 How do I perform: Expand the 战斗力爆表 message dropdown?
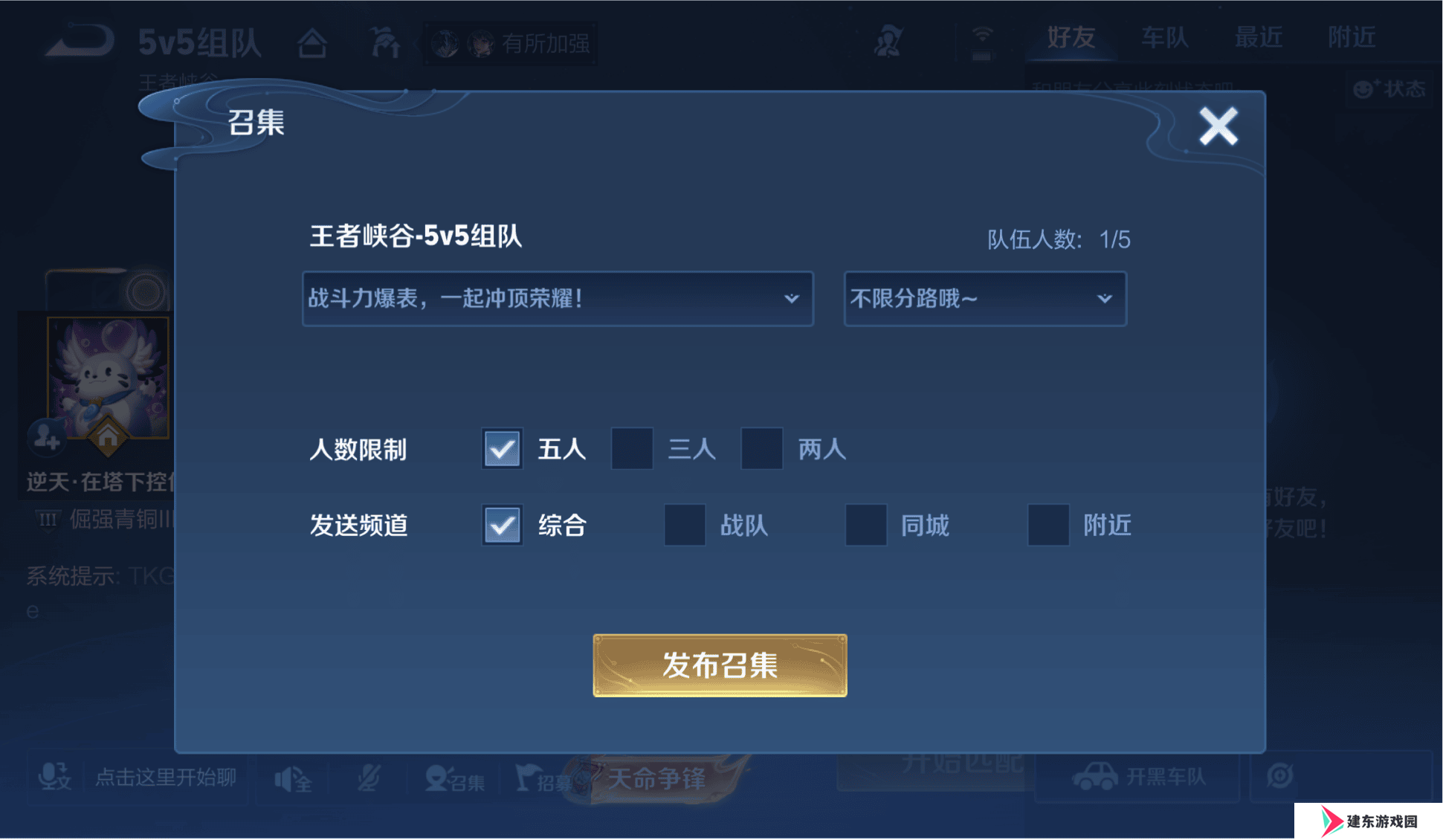558,299
